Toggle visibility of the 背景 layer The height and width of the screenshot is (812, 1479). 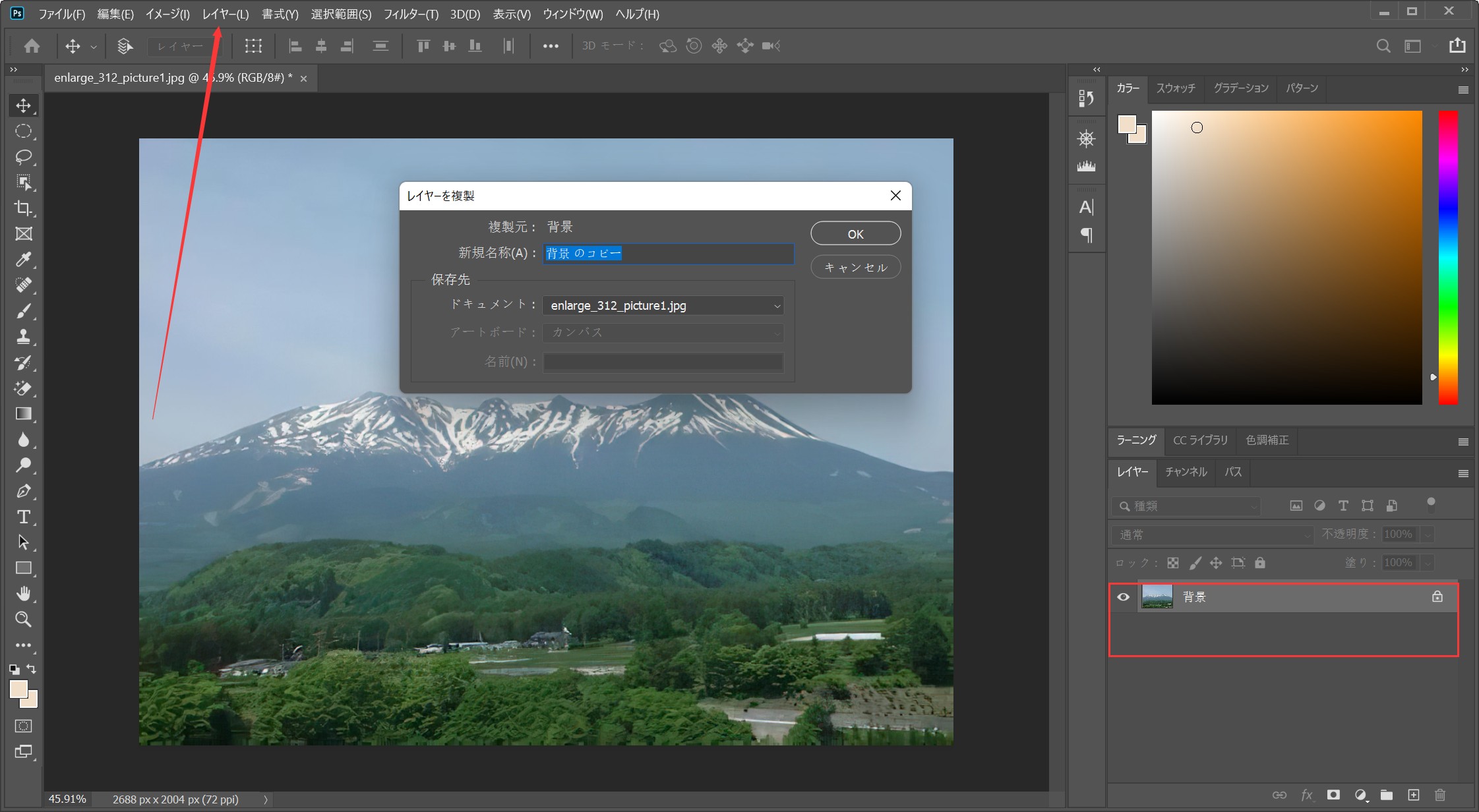(x=1123, y=596)
